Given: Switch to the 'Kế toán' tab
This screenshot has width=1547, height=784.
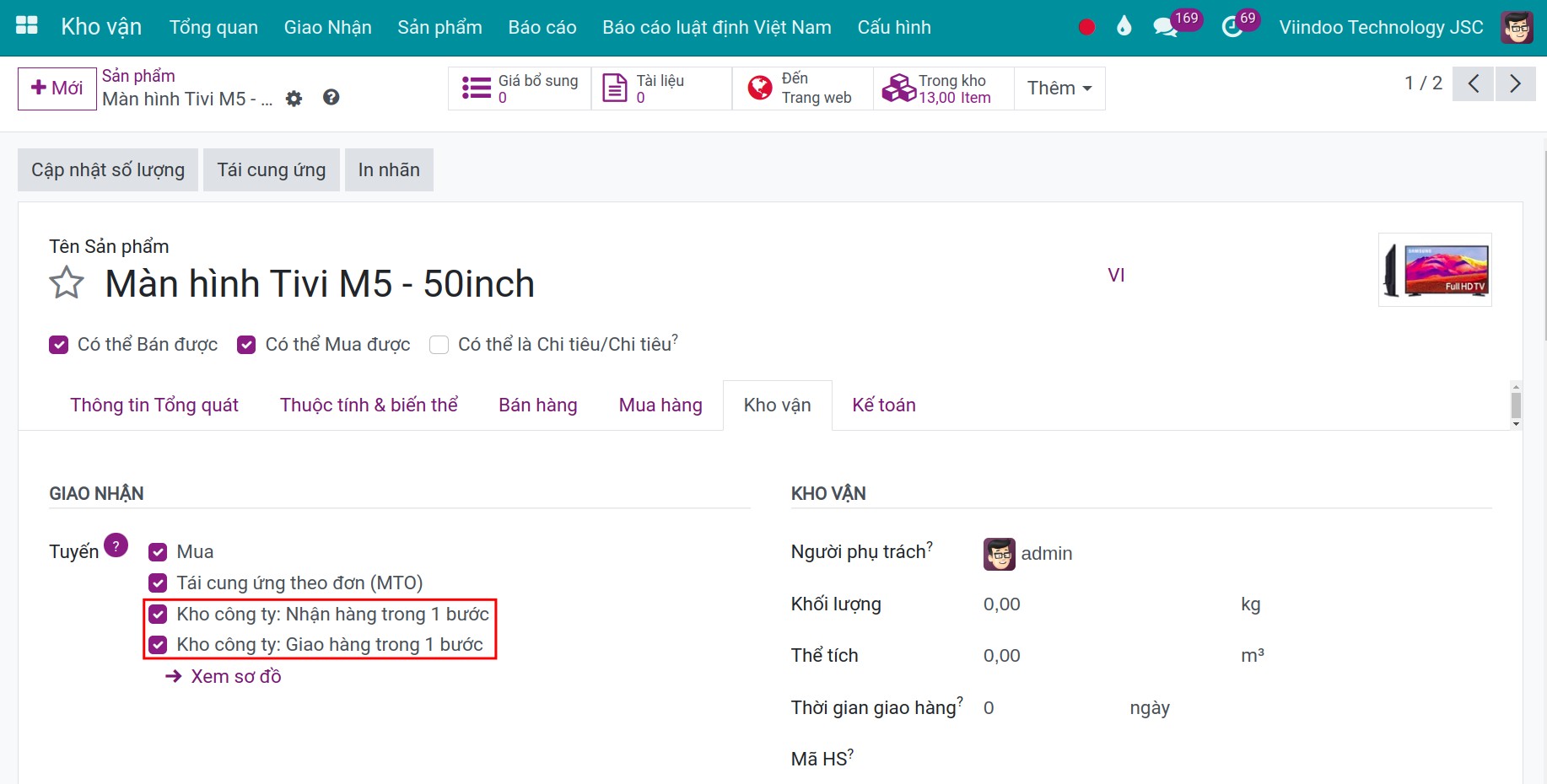Looking at the screenshot, I should pos(883,405).
